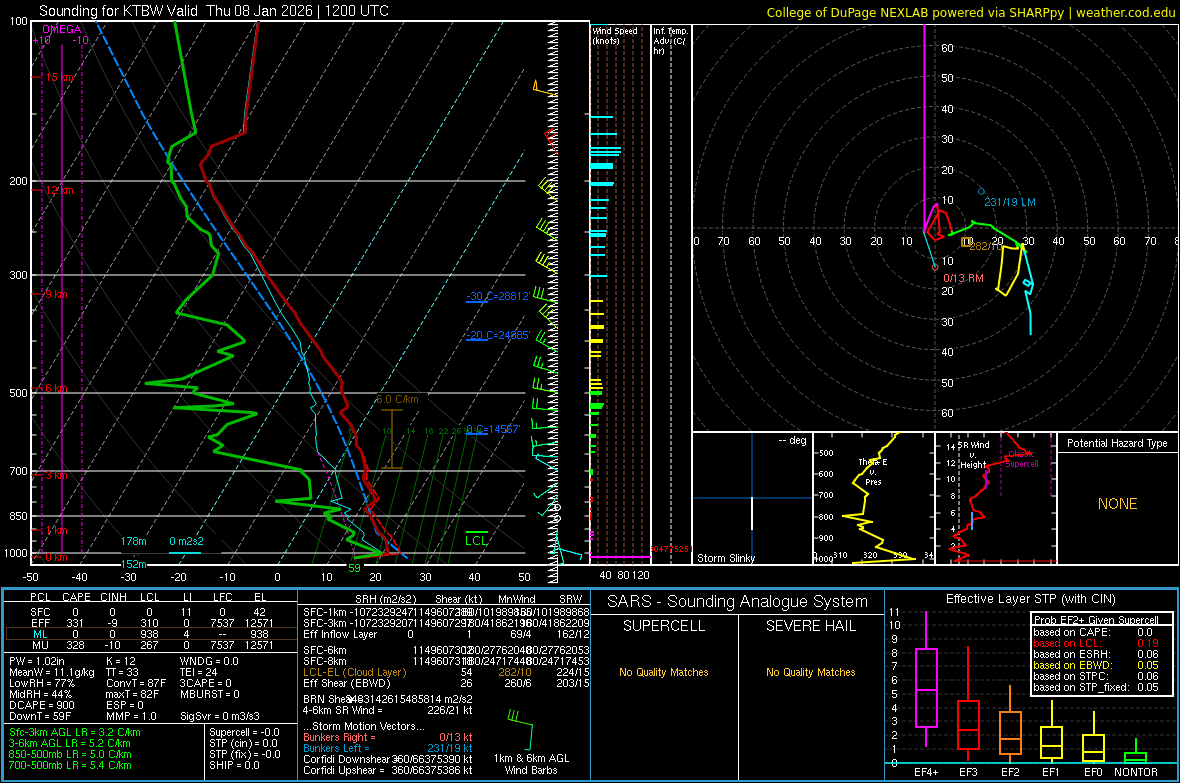Click the 'Inf. Temp. Adv.' panel header
This screenshot has height=783, width=1180.
click(670, 41)
